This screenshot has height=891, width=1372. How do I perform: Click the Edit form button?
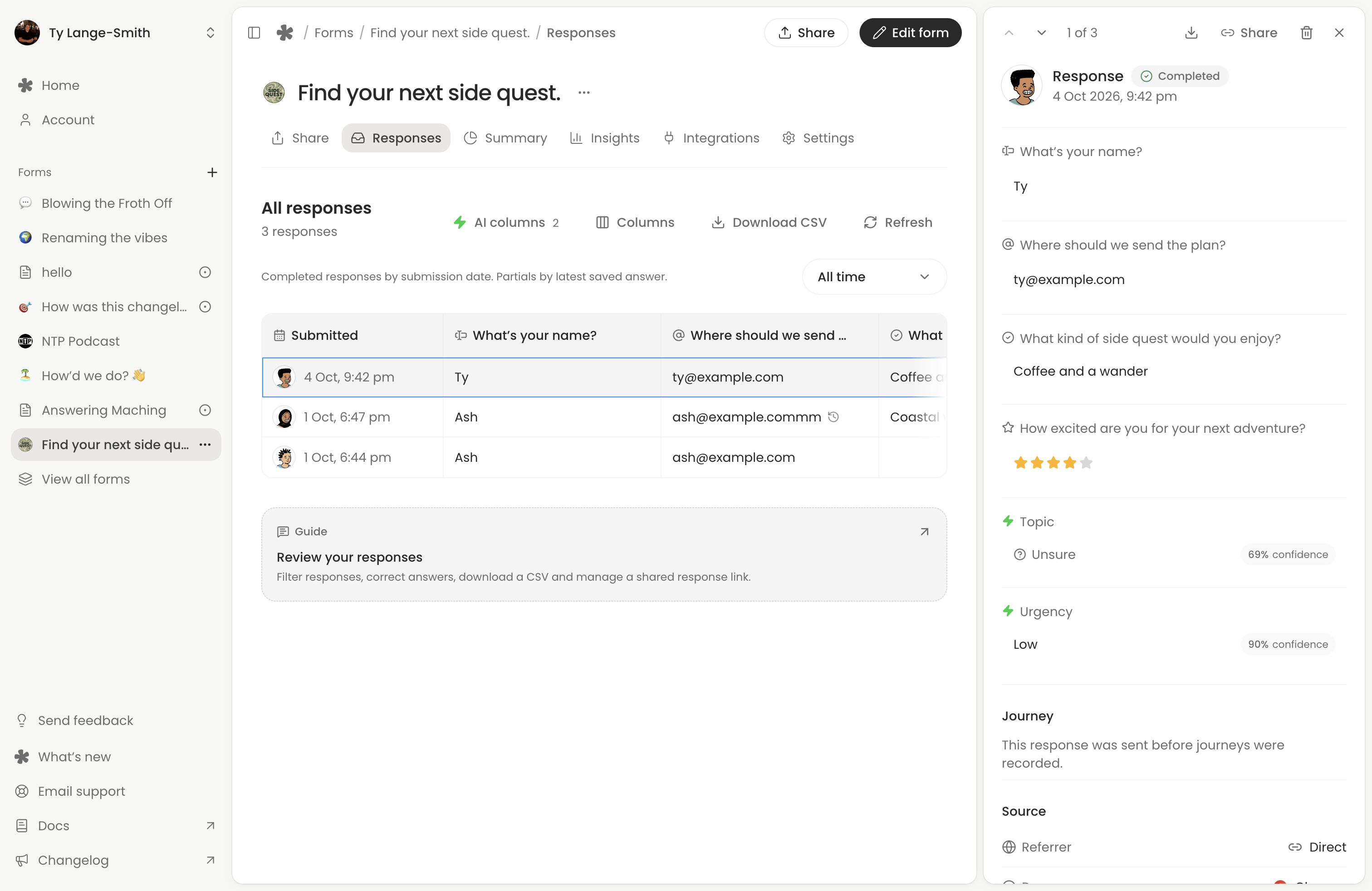[910, 33]
